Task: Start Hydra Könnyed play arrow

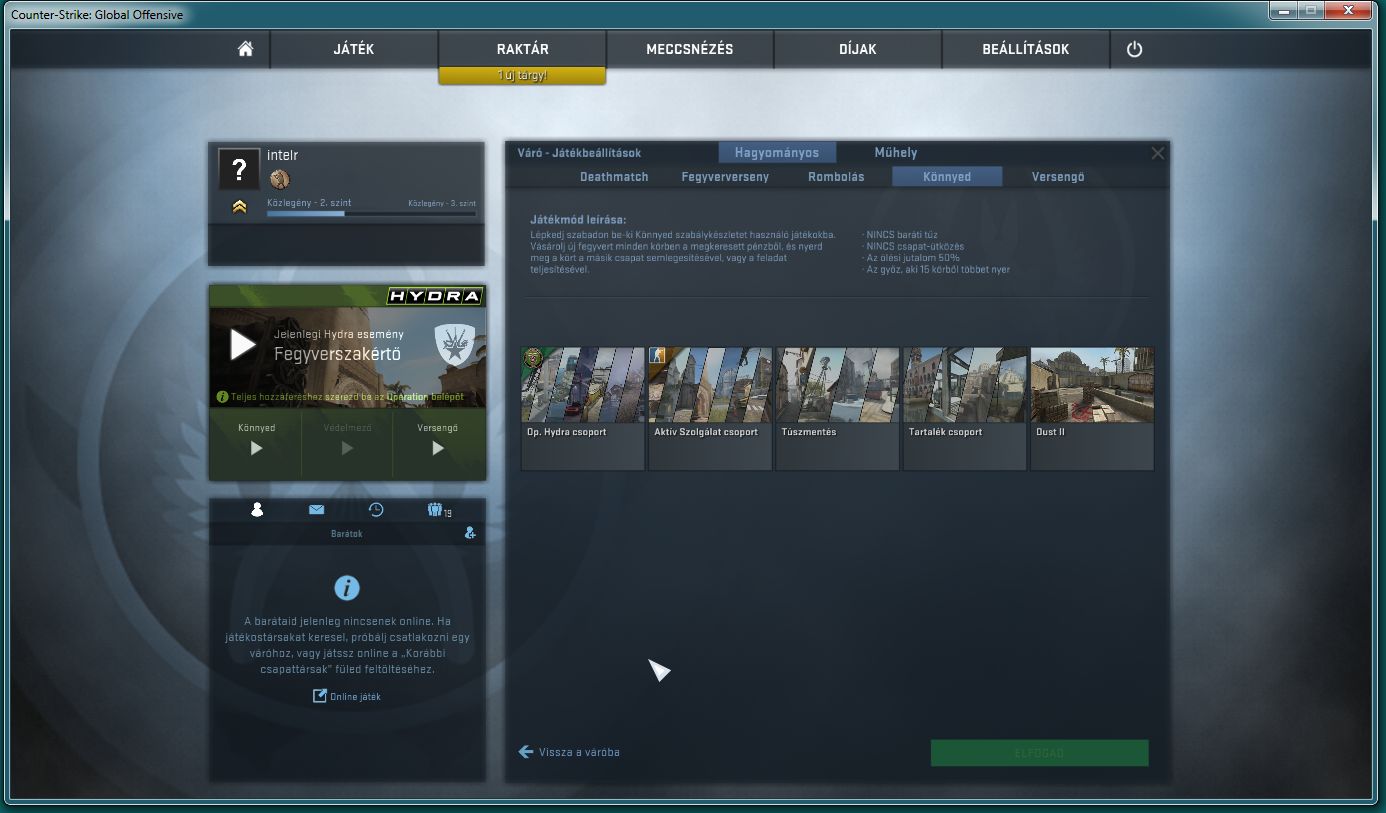Action: pyautogui.click(x=256, y=448)
